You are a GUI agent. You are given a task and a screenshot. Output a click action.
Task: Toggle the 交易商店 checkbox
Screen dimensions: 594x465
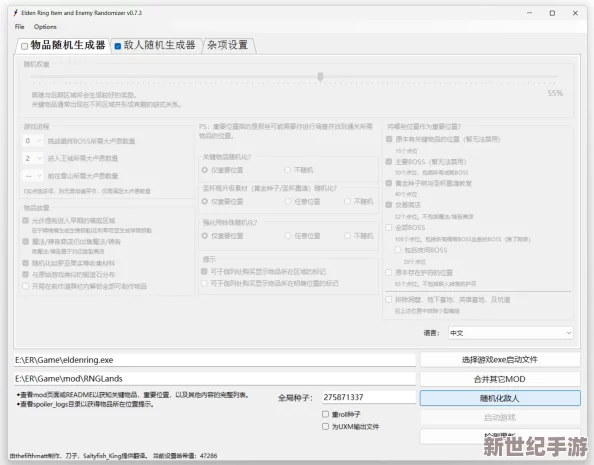389,205
